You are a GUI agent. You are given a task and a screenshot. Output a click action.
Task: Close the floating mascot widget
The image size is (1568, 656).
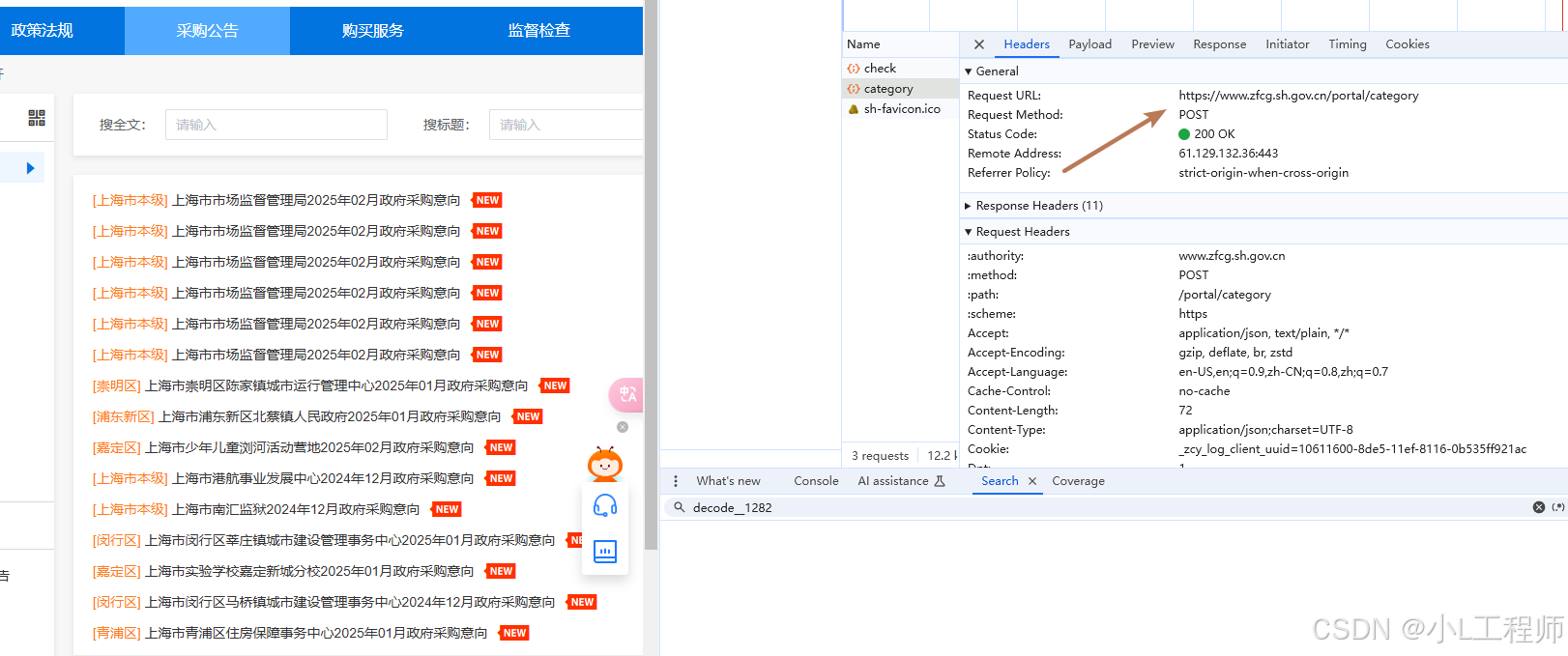[x=623, y=427]
